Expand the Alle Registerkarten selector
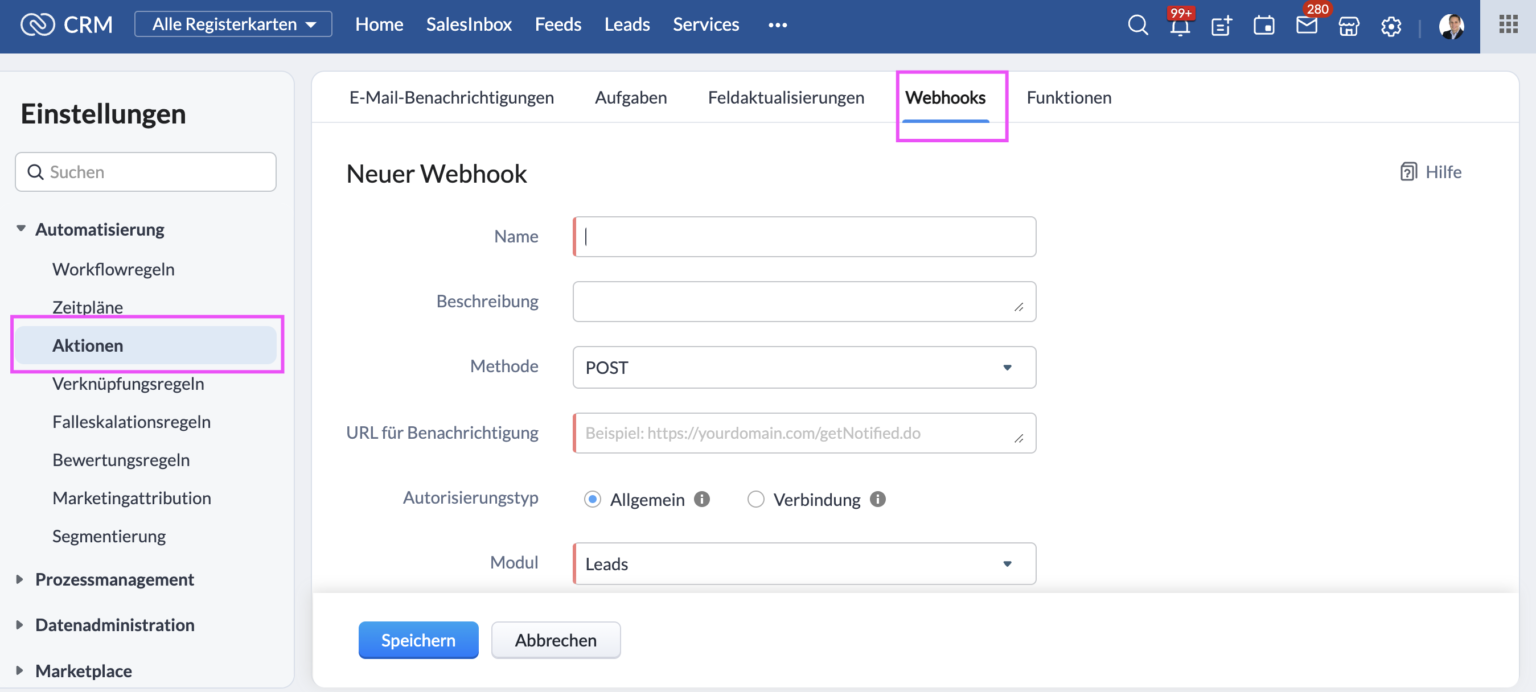 [232, 23]
